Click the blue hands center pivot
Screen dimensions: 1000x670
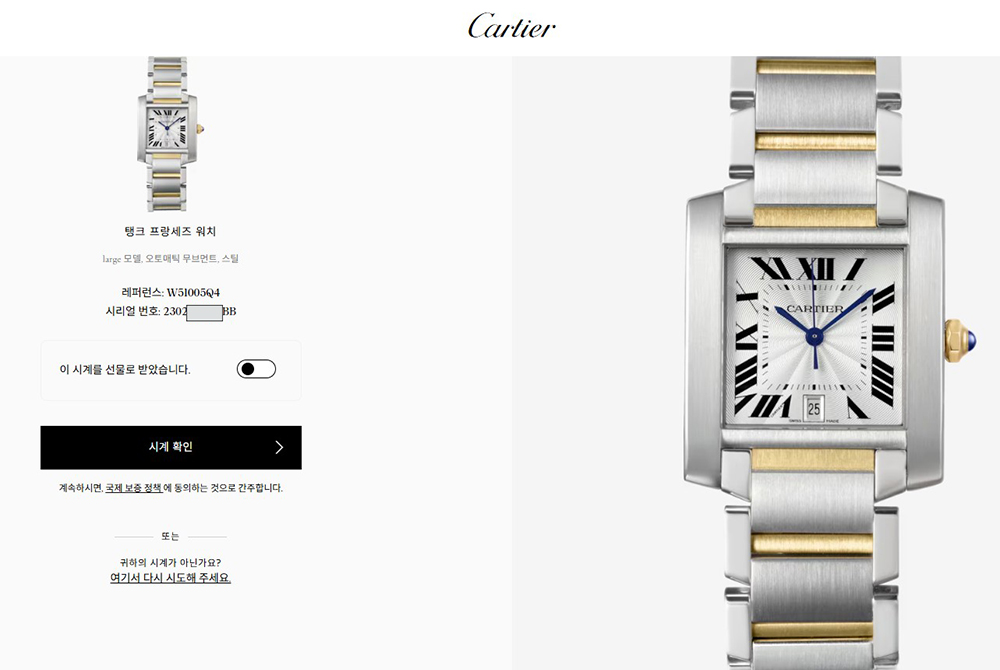click(814, 337)
